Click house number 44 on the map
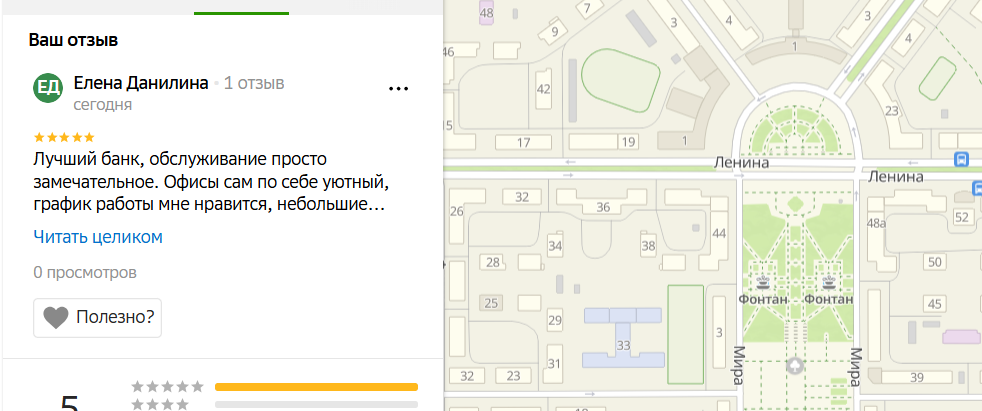982x411 pixels. (719, 234)
